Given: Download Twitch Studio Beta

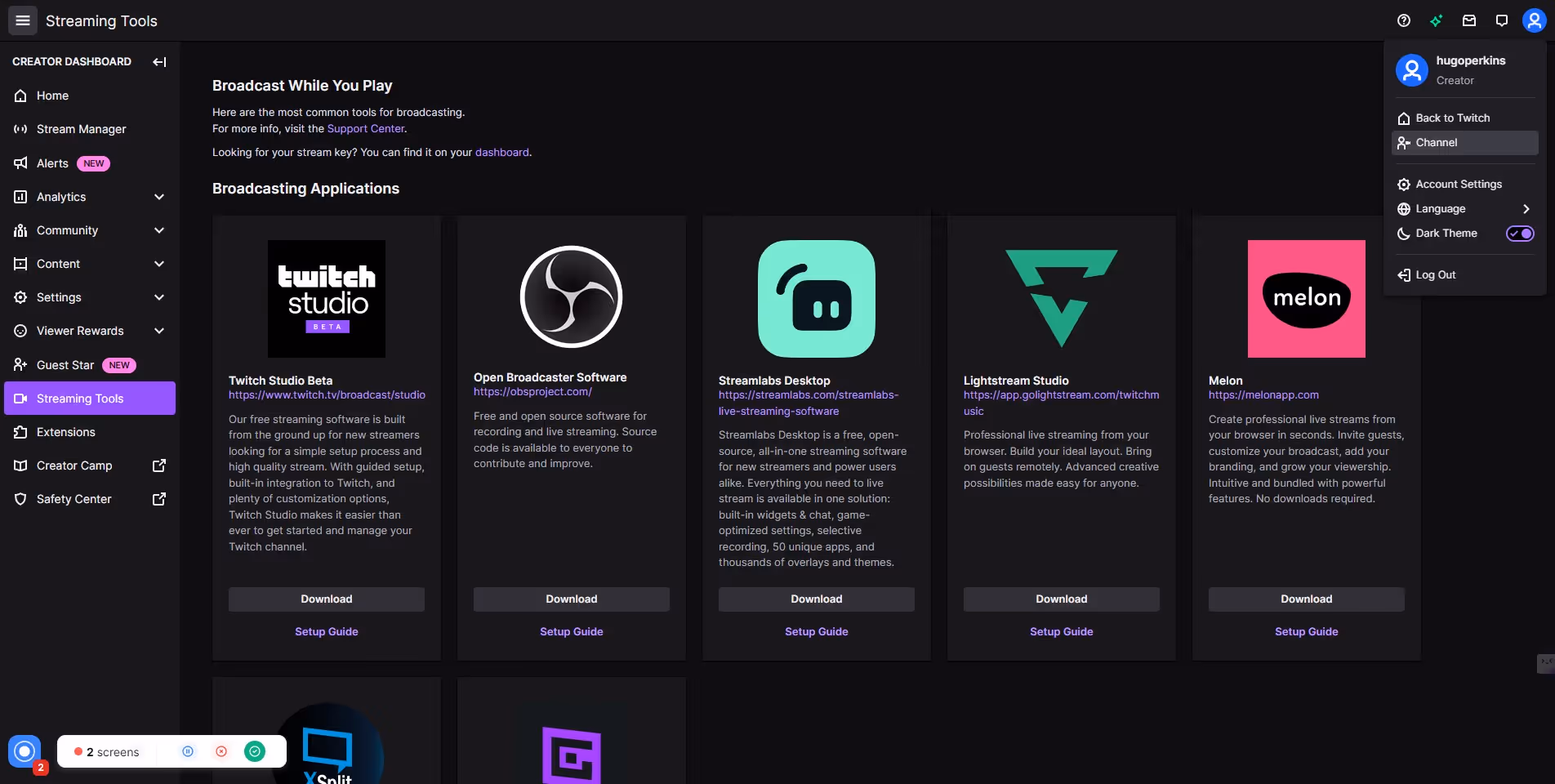Looking at the screenshot, I should coord(327,599).
